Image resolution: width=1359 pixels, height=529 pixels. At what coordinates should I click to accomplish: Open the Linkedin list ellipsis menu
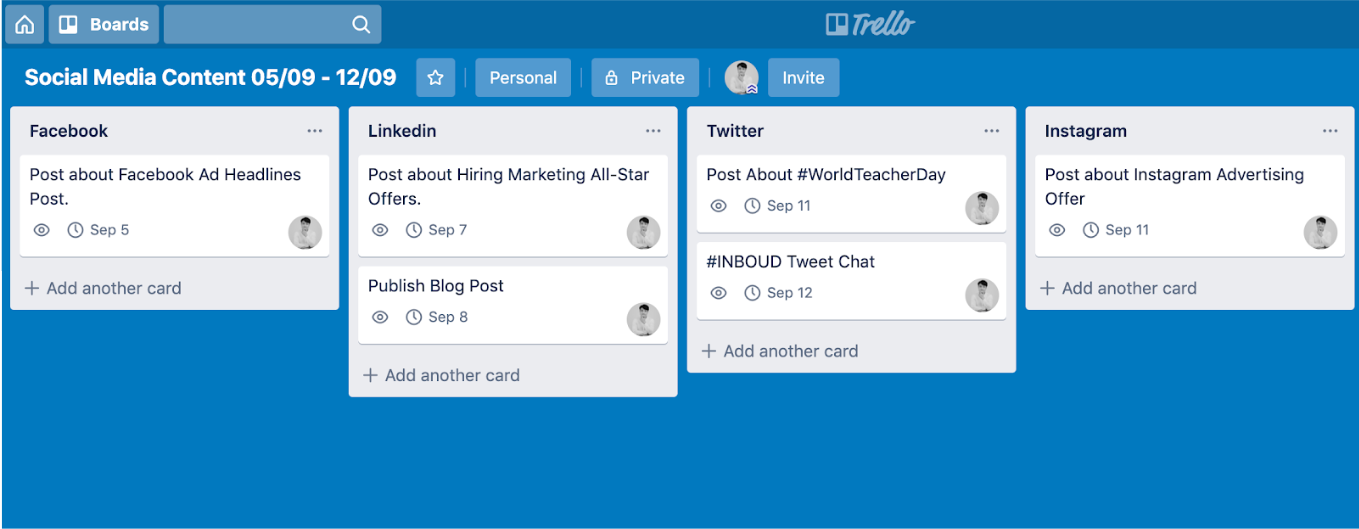click(x=653, y=131)
